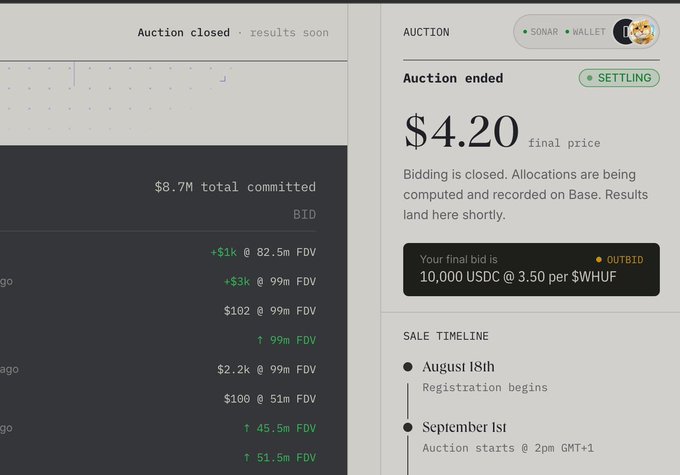Click the AUCTION panel heading

(426, 33)
